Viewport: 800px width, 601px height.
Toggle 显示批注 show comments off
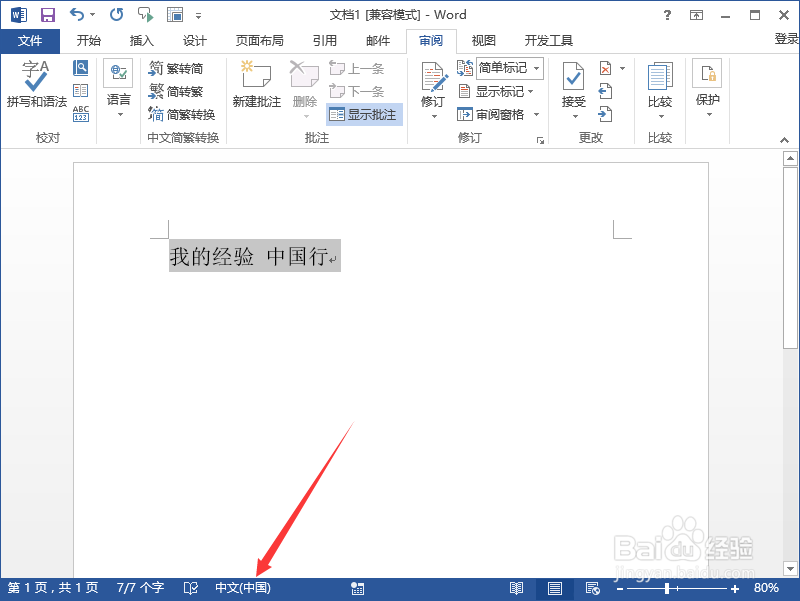(x=364, y=114)
